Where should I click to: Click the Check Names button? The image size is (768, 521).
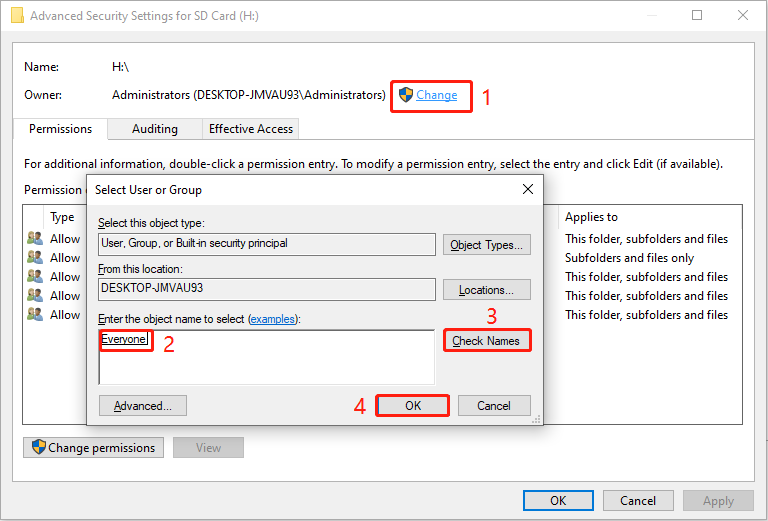click(x=486, y=340)
